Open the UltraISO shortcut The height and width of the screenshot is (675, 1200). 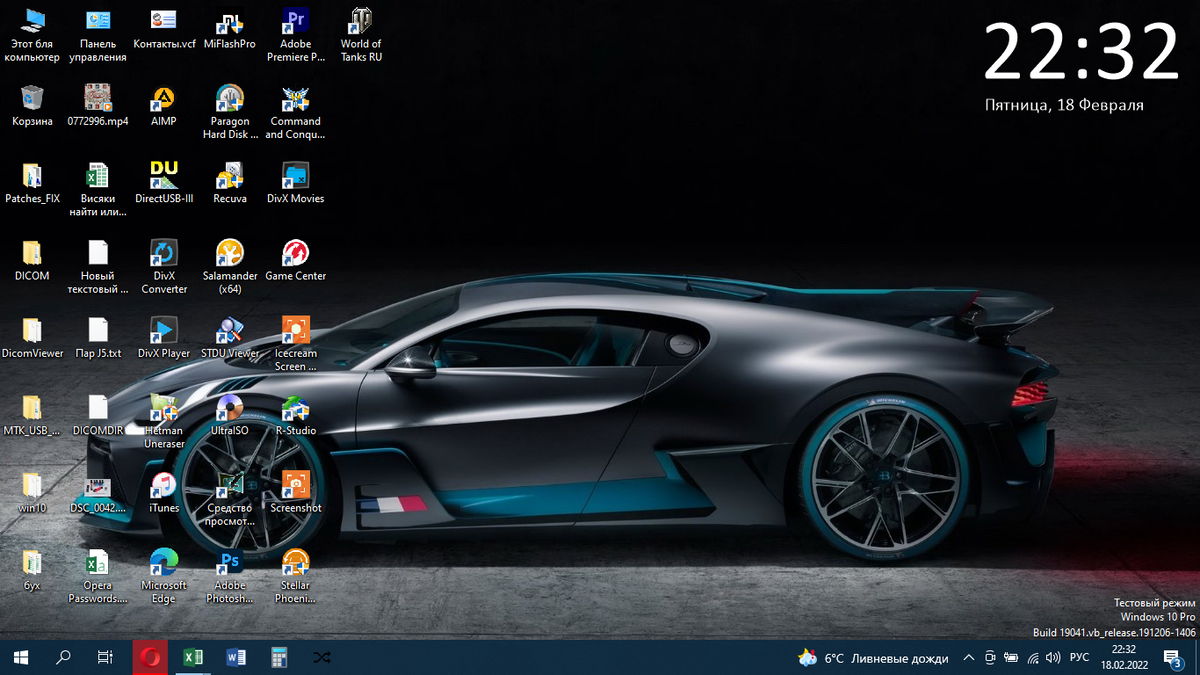229,414
